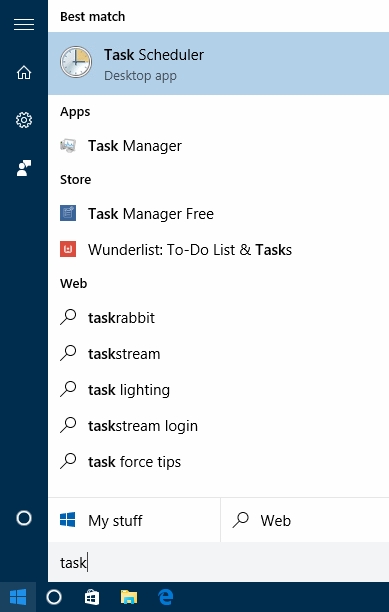Select Task Manager Free store result
The image size is (389, 612).
218,214
